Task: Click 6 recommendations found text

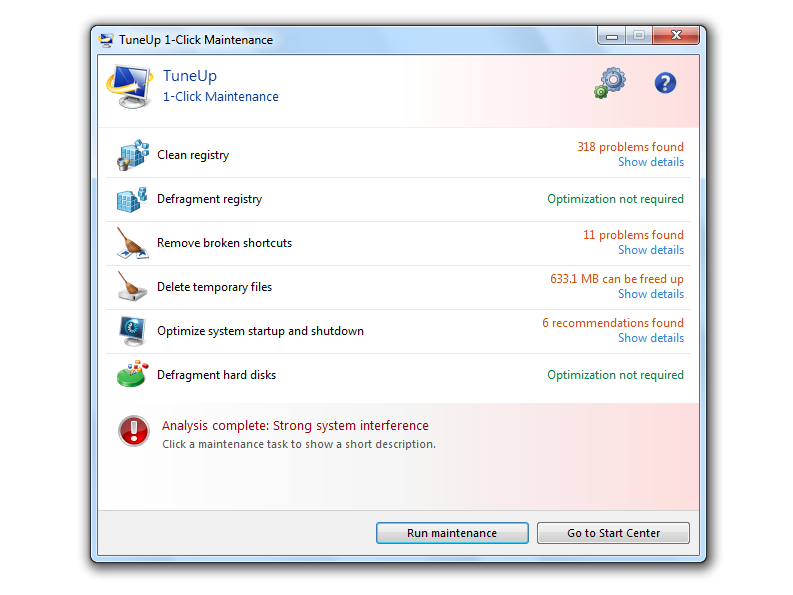Action: [613, 323]
